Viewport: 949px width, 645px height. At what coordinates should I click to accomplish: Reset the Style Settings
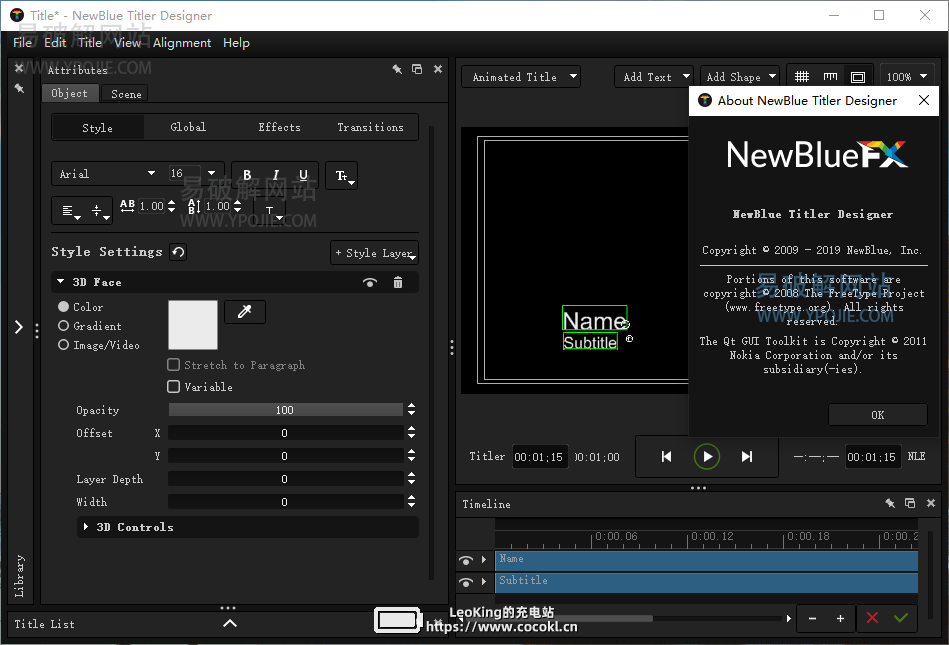[179, 252]
